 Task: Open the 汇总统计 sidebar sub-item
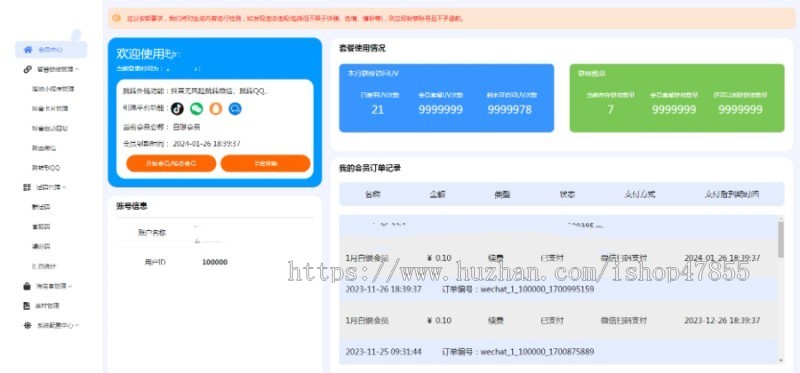pos(44,266)
